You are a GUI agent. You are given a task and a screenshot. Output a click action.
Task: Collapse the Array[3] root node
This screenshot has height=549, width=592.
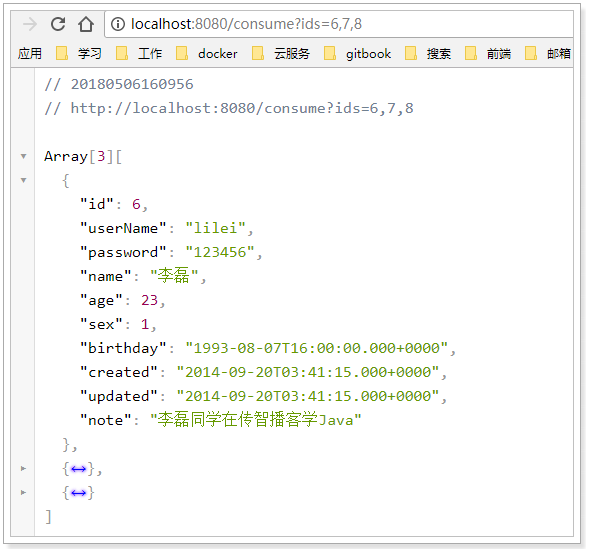23,156
